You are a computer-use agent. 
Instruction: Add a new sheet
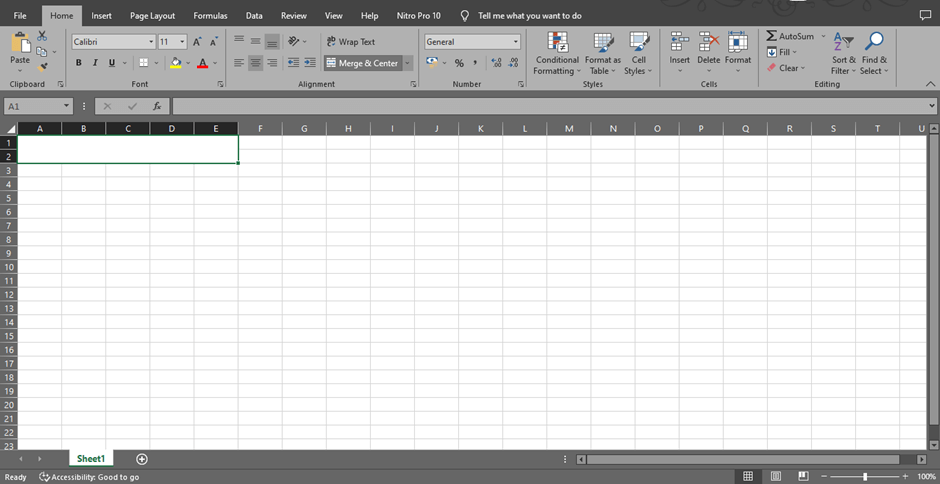[141, 459]
